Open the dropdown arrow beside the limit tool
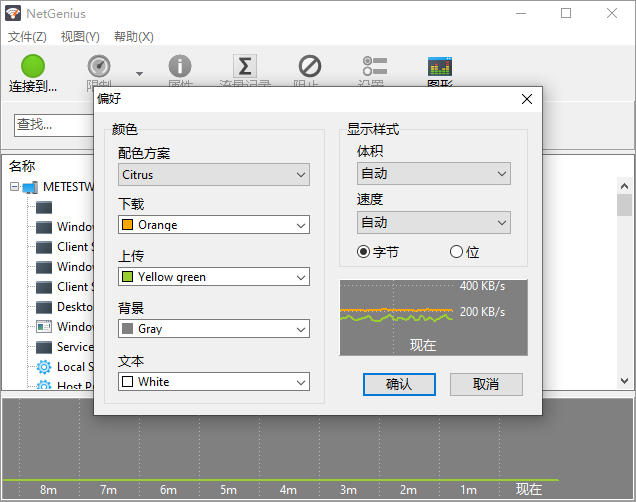Image resolution: width=636 pixels, height=502 pixels. click(x=139, y=73)
